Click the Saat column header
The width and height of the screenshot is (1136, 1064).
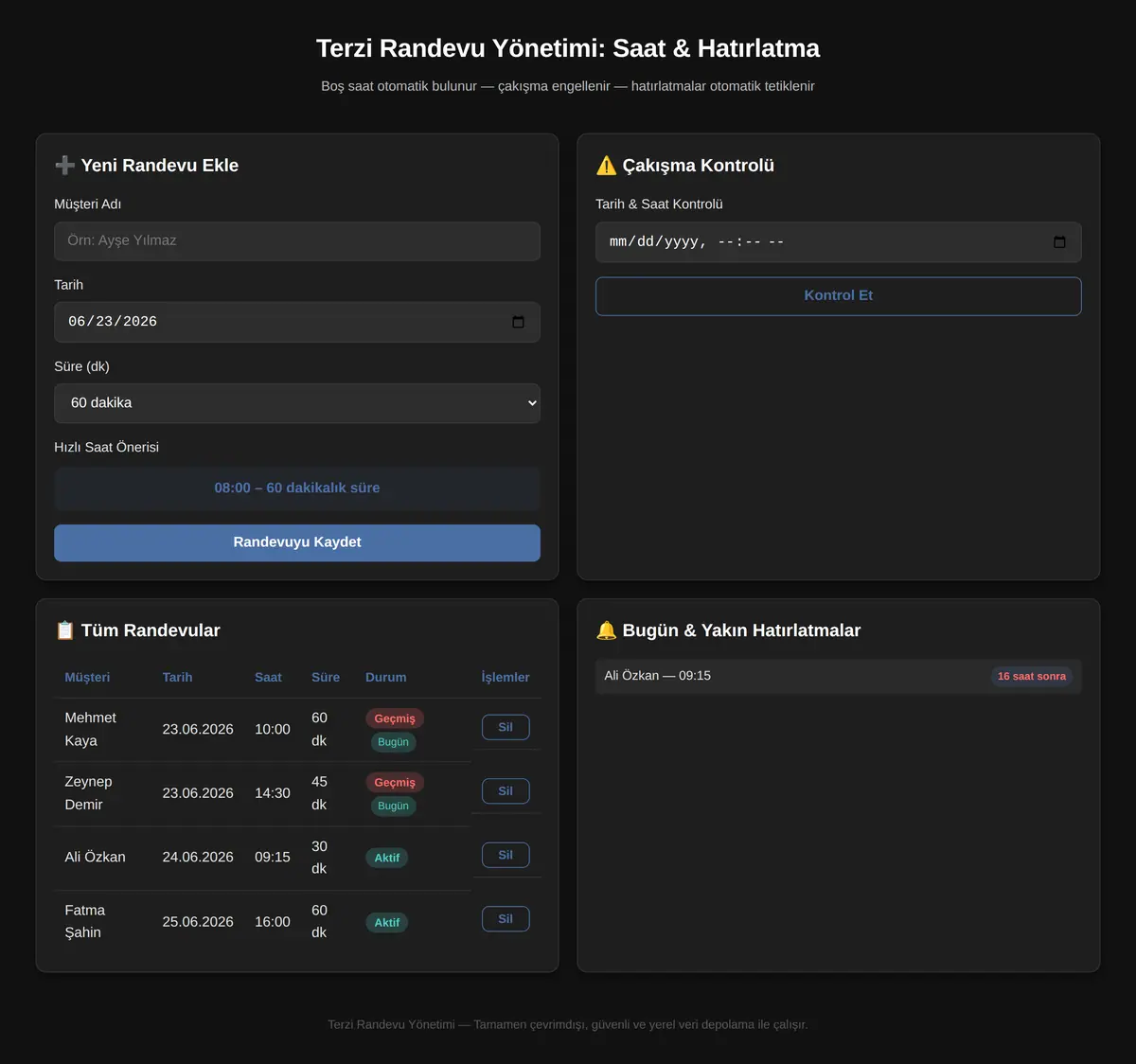268,677
